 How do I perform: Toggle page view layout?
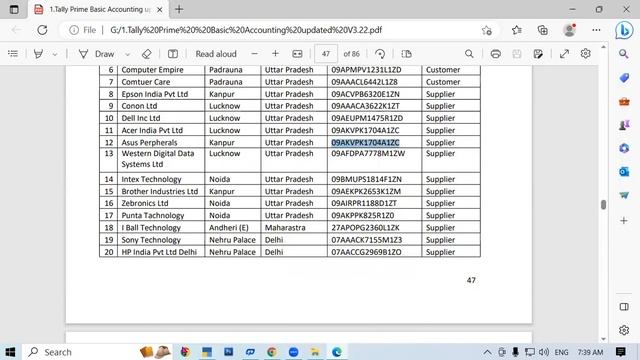click(407, 53)
